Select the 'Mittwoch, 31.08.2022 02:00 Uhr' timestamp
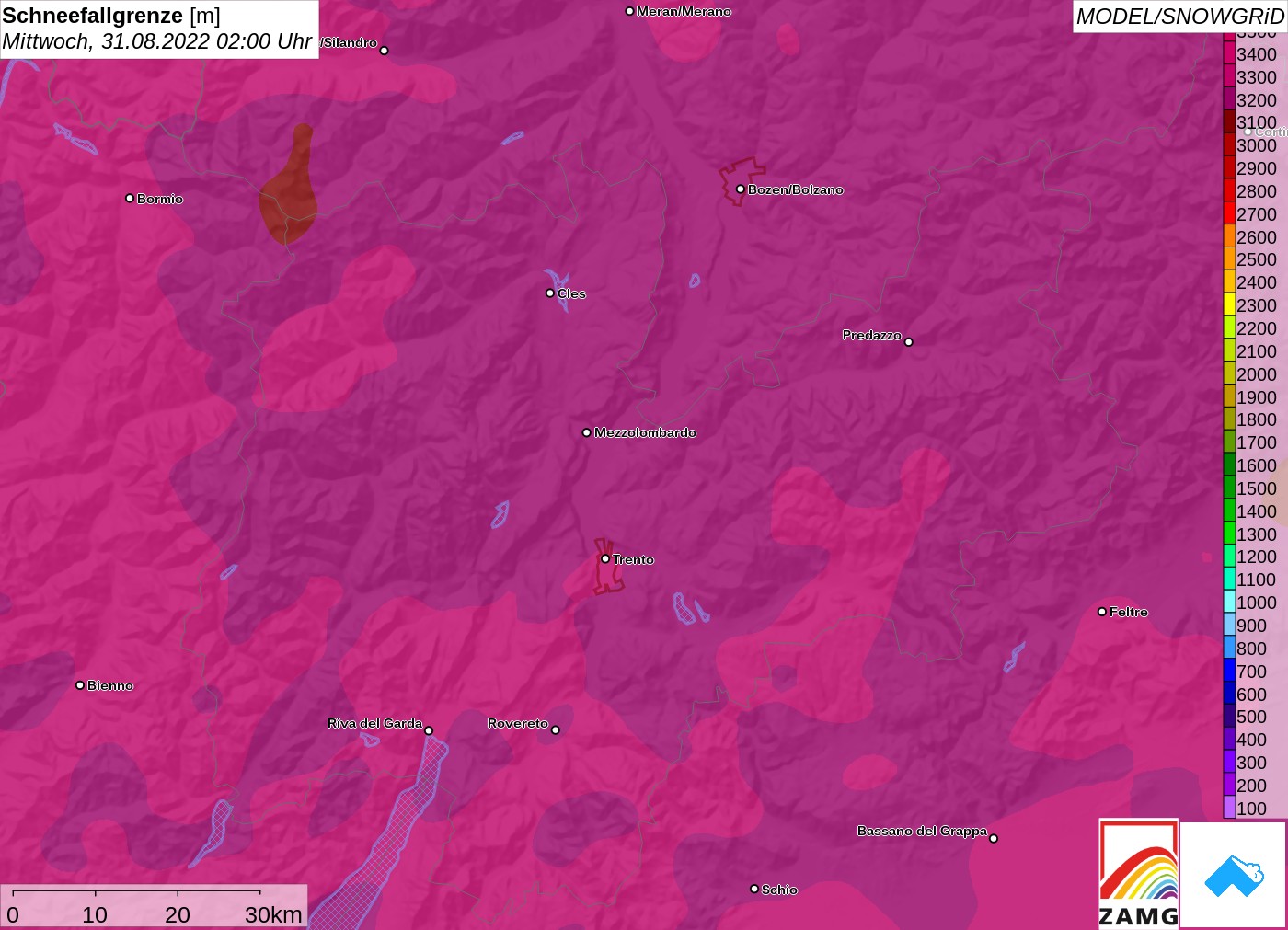Image resolution: width=1288 pixels, height=930 pixels. (157, 41)
